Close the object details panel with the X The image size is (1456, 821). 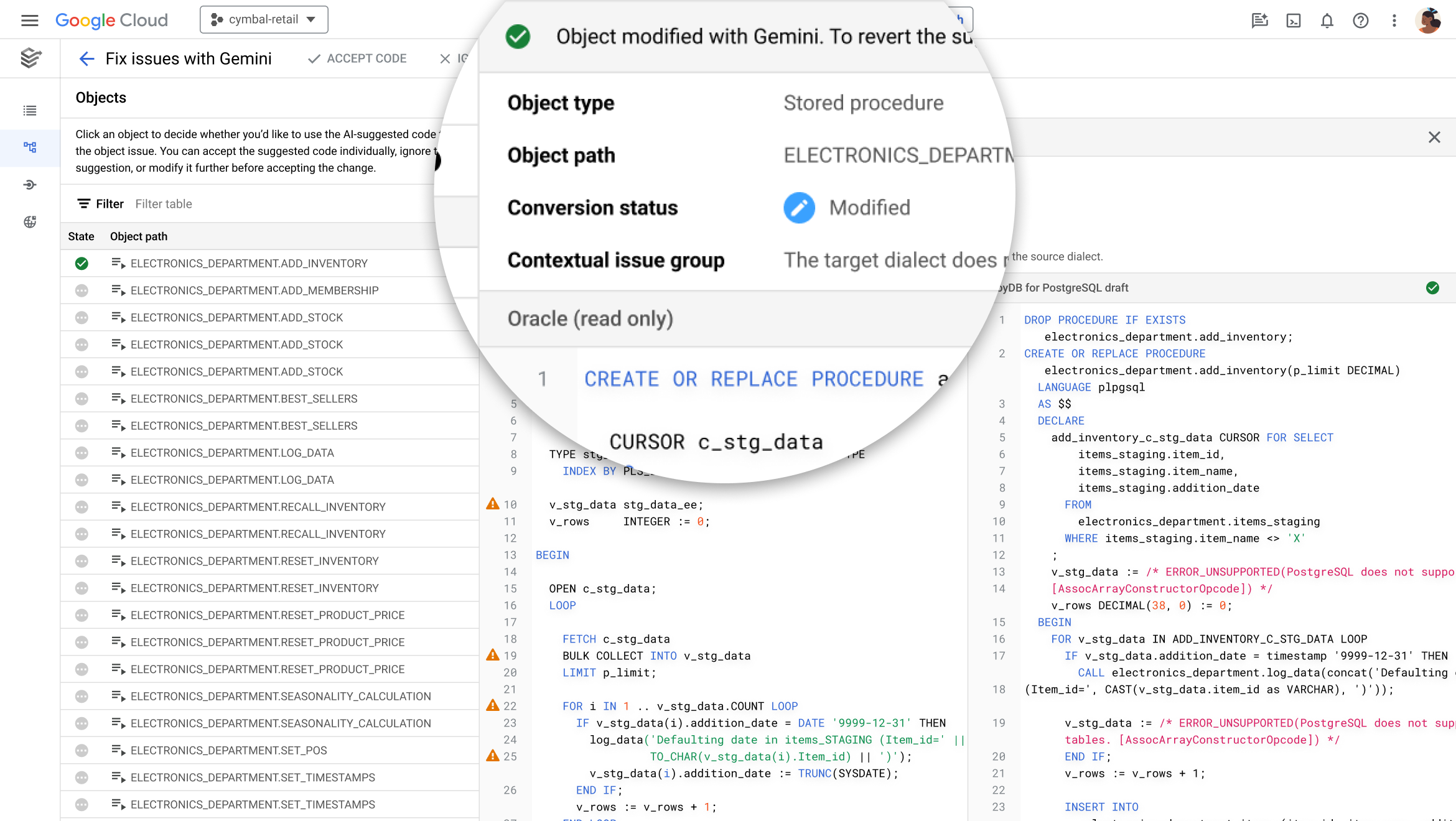click(x=1434, y=137)
